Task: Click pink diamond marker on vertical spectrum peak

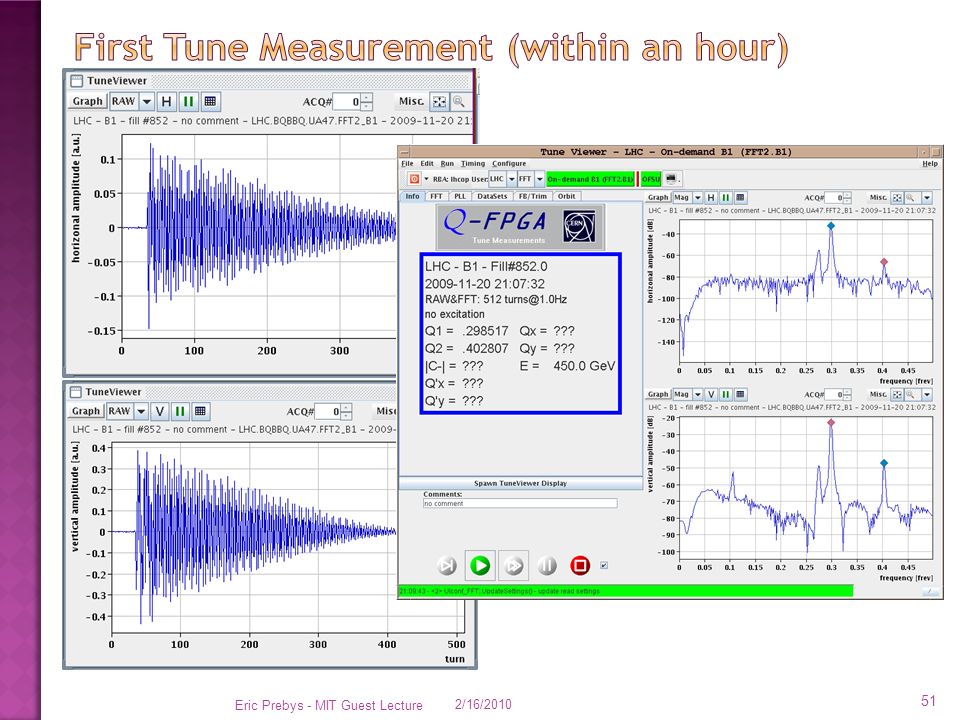Action: (x=831, y=422)
